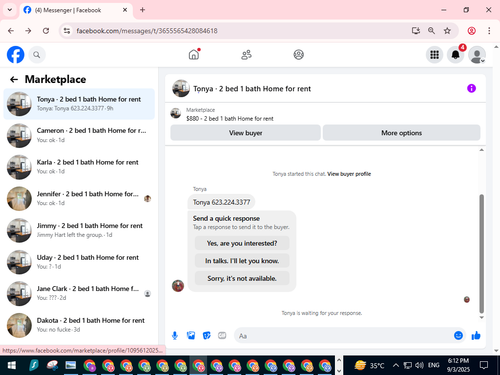Open the Dakota conversation
The width and height of the screenshot is (500, 375).
tap(79, 325)
